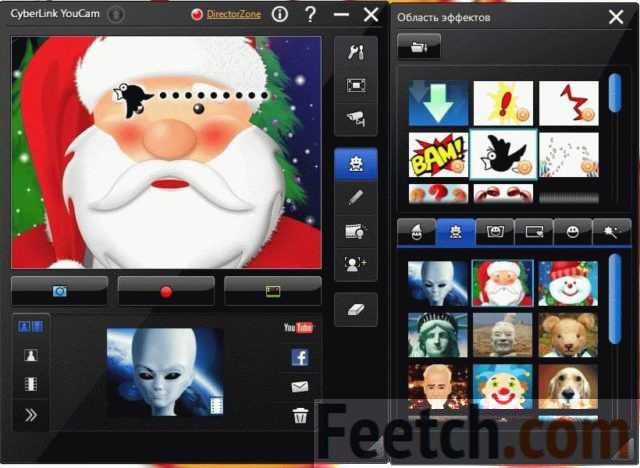Screen dimensions: 640x468
Task: Open the alien video thumbnail in library
Action: point(165,372)
